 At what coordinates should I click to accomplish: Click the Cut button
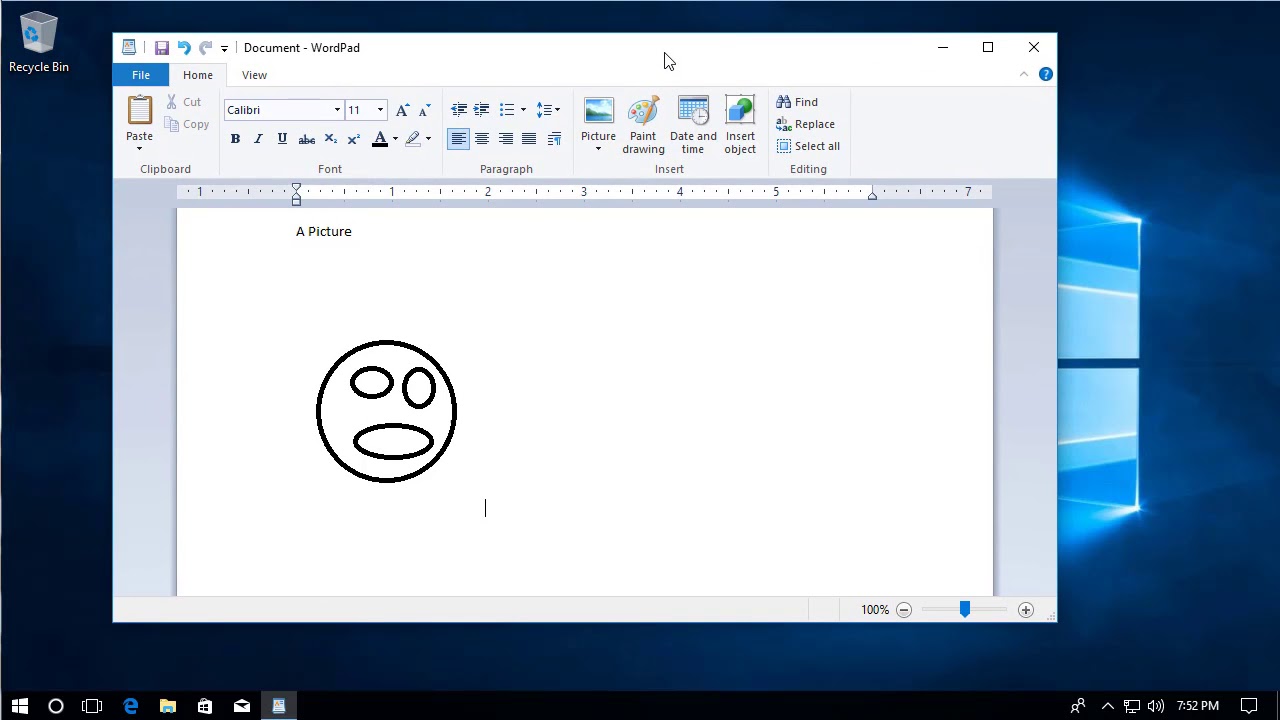(184, 102)
